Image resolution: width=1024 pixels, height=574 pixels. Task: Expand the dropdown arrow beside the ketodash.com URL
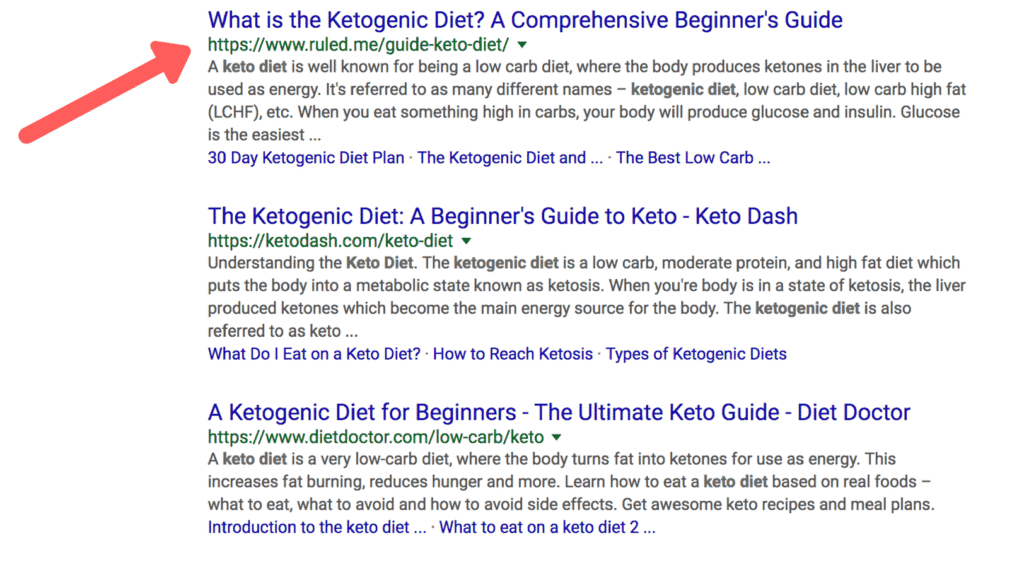(466, 241)
